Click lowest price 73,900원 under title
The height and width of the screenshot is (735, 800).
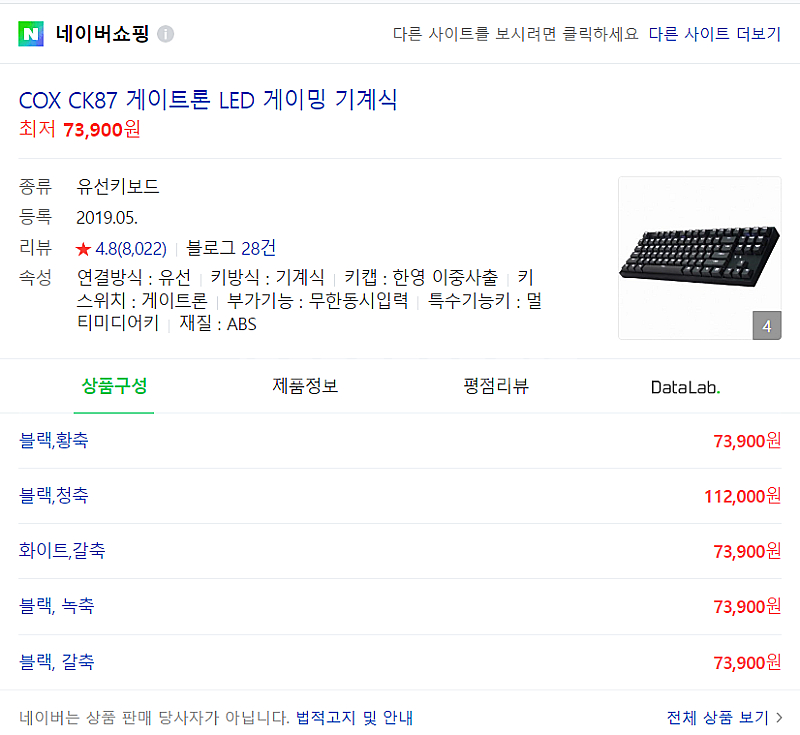(80, 130)
